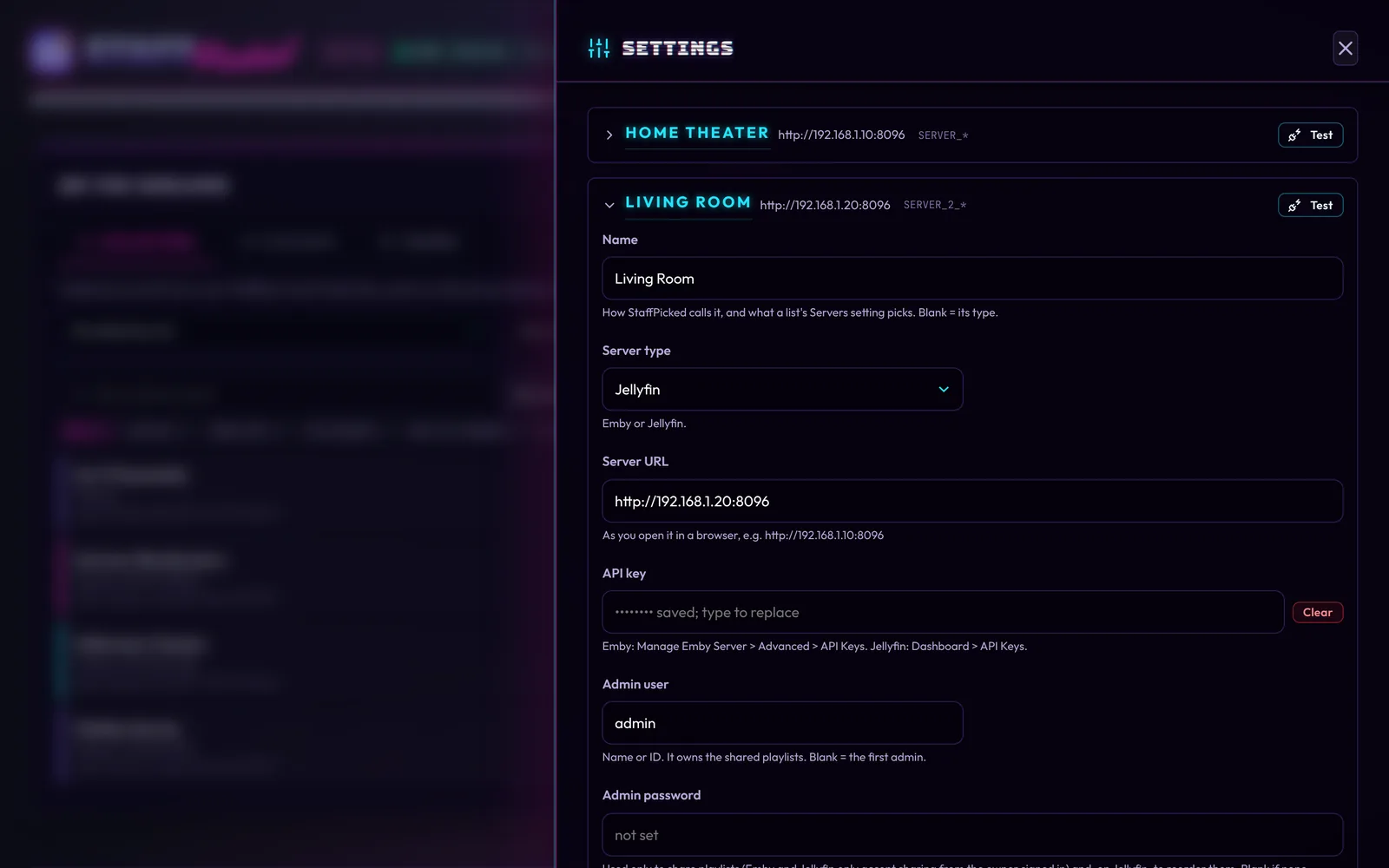This screenshot has width=1389, height=868.
Task: Click the SERVER_* label in Home Theater row
Action: (943, 135)
